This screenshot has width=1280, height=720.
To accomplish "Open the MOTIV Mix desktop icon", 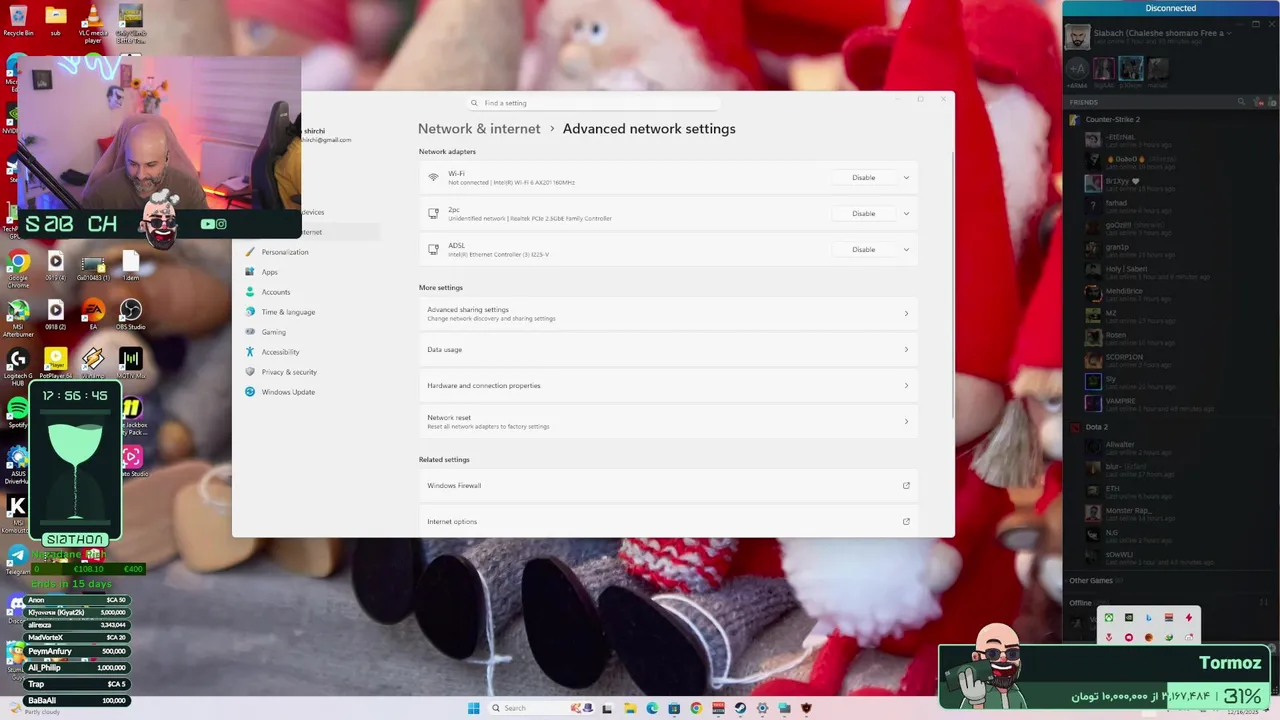I will coord(130,362).
